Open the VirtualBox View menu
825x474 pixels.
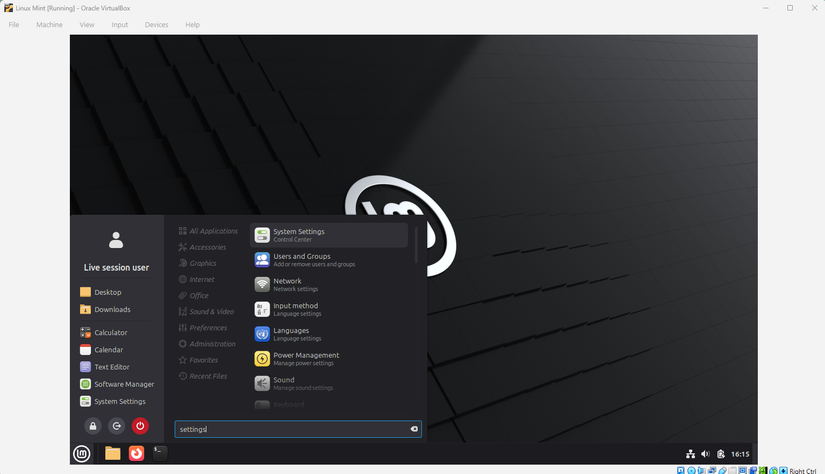pyautogui.click(x=87, y=25)
